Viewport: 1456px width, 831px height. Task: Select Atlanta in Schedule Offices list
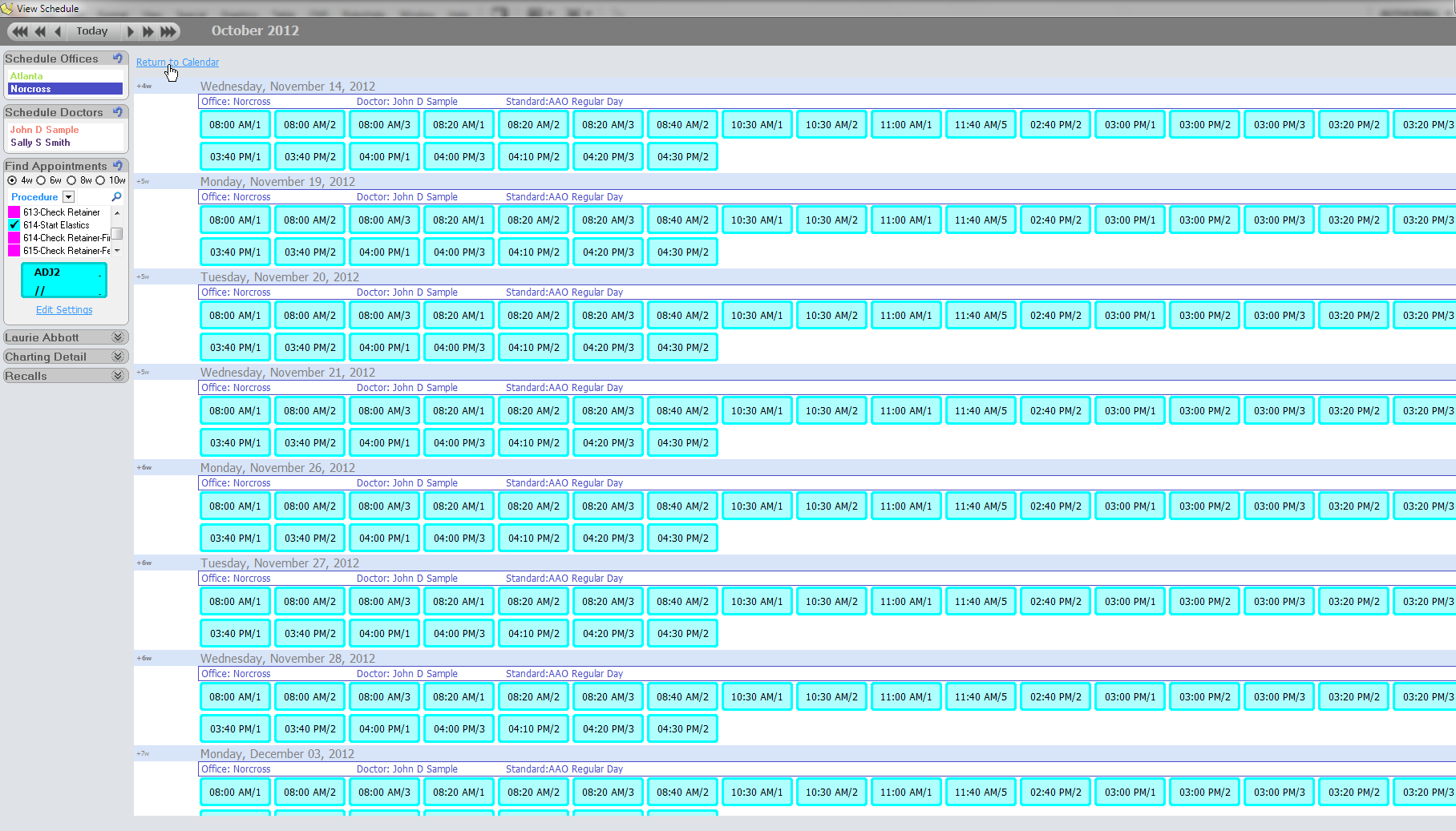coord(26,76)
